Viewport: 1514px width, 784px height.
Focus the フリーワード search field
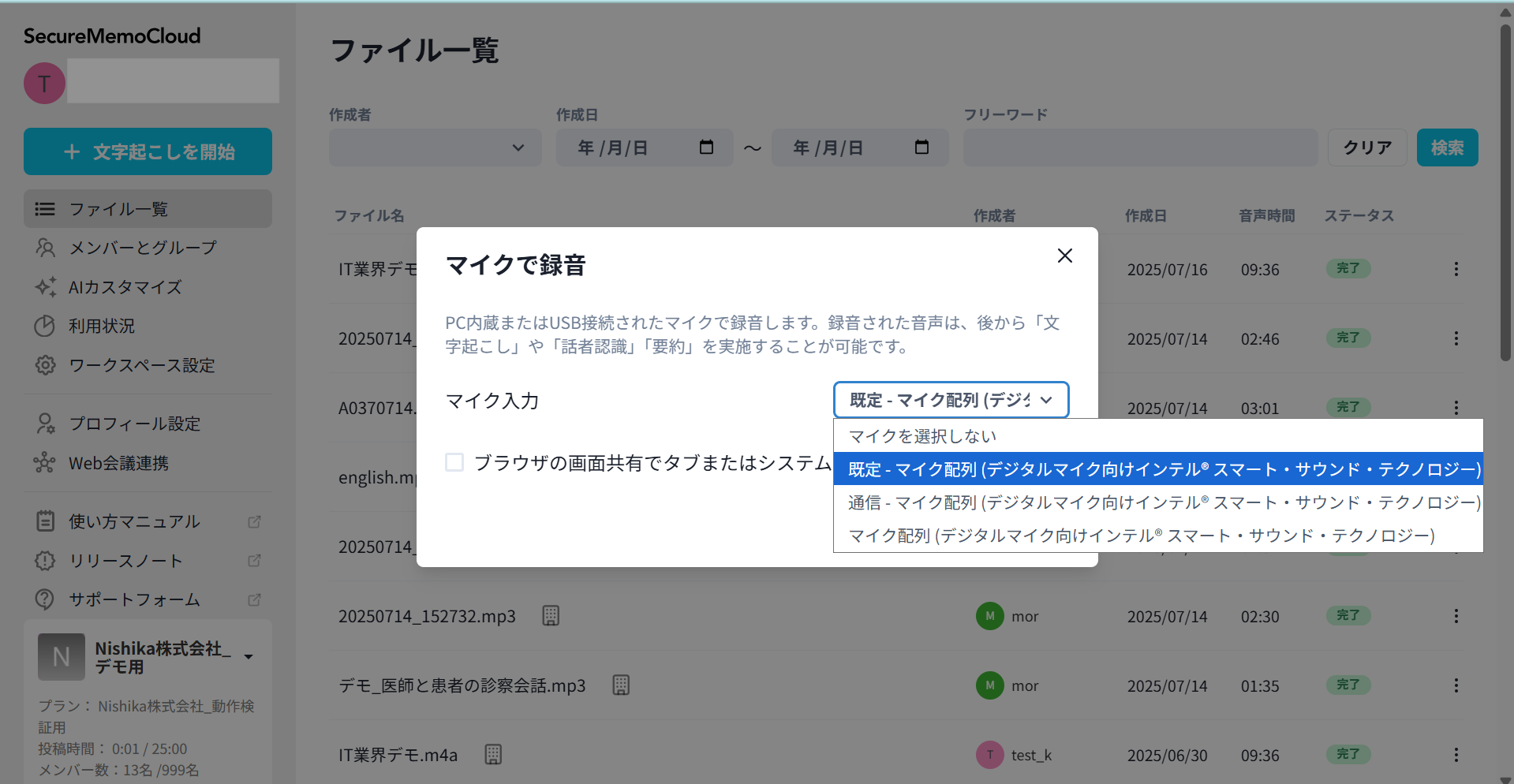click(1139, 147)
